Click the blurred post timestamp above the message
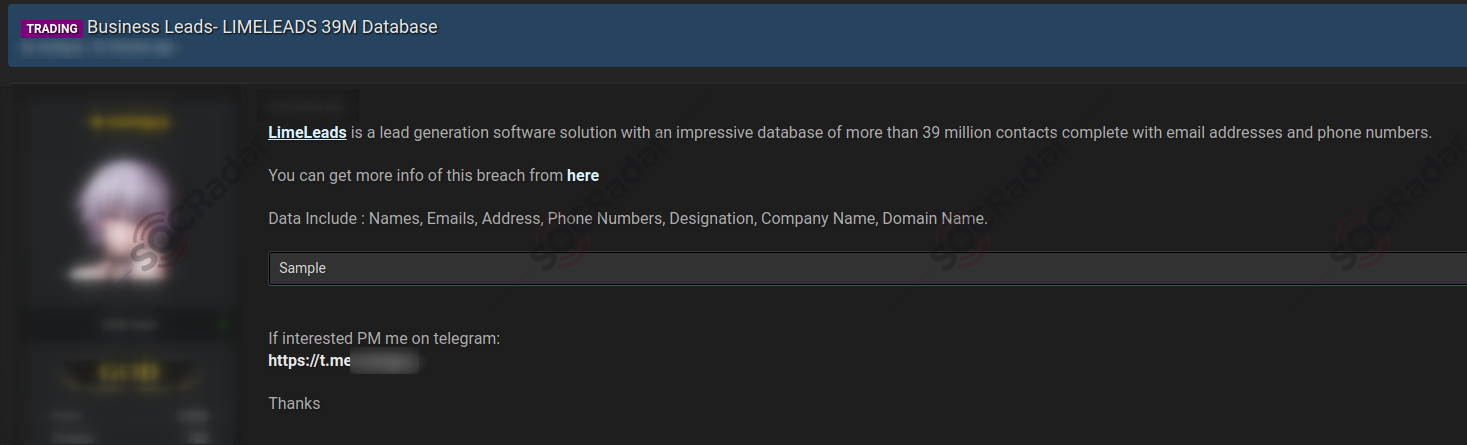Screen dimensions: 1467x445 coord(307,104)
